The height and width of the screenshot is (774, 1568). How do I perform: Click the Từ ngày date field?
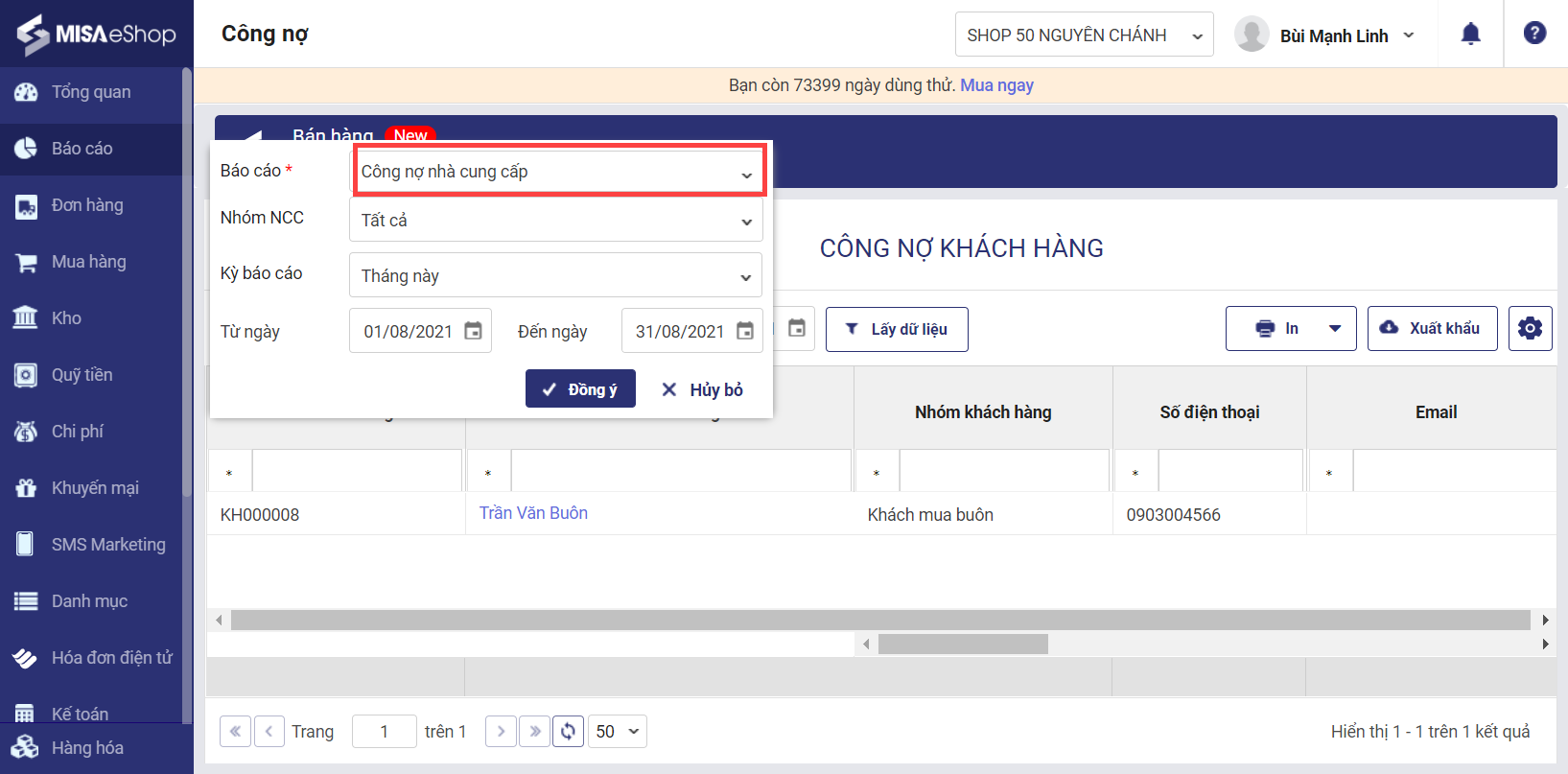[420, 331]
